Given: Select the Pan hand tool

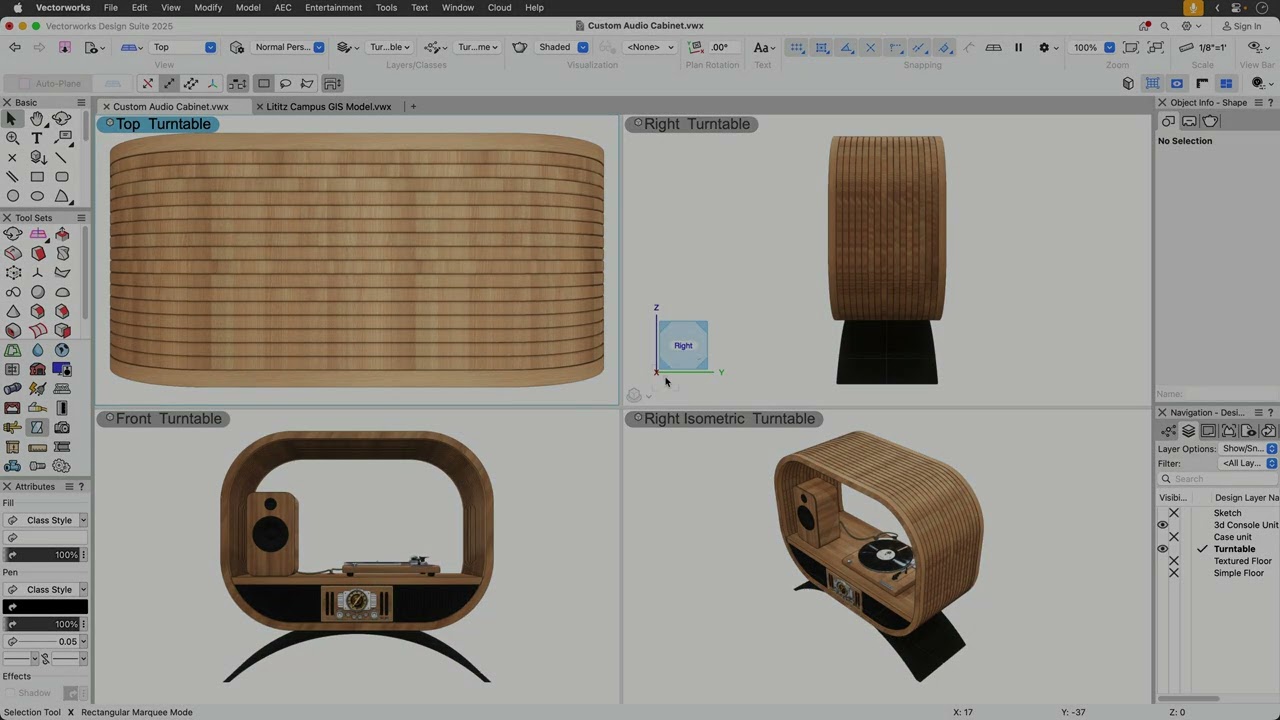Looking at the screenshot, I should [37, 119].
